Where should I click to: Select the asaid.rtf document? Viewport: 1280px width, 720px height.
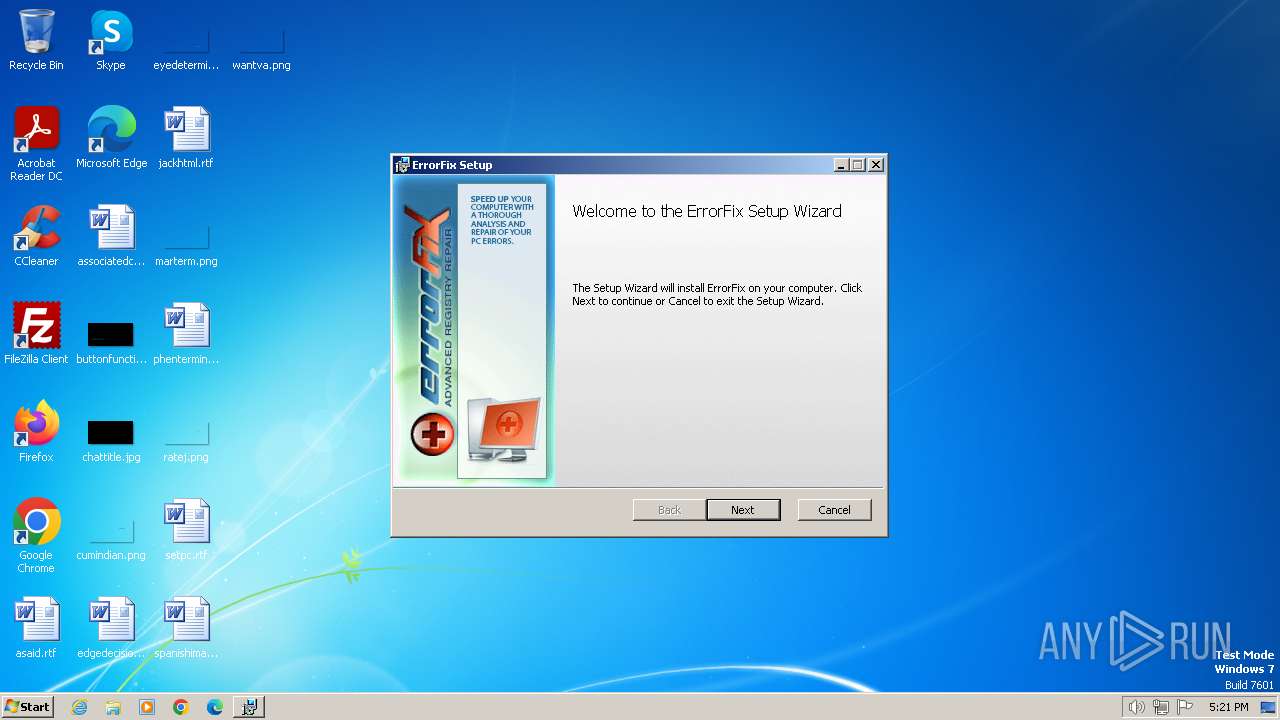click(36, 628)
